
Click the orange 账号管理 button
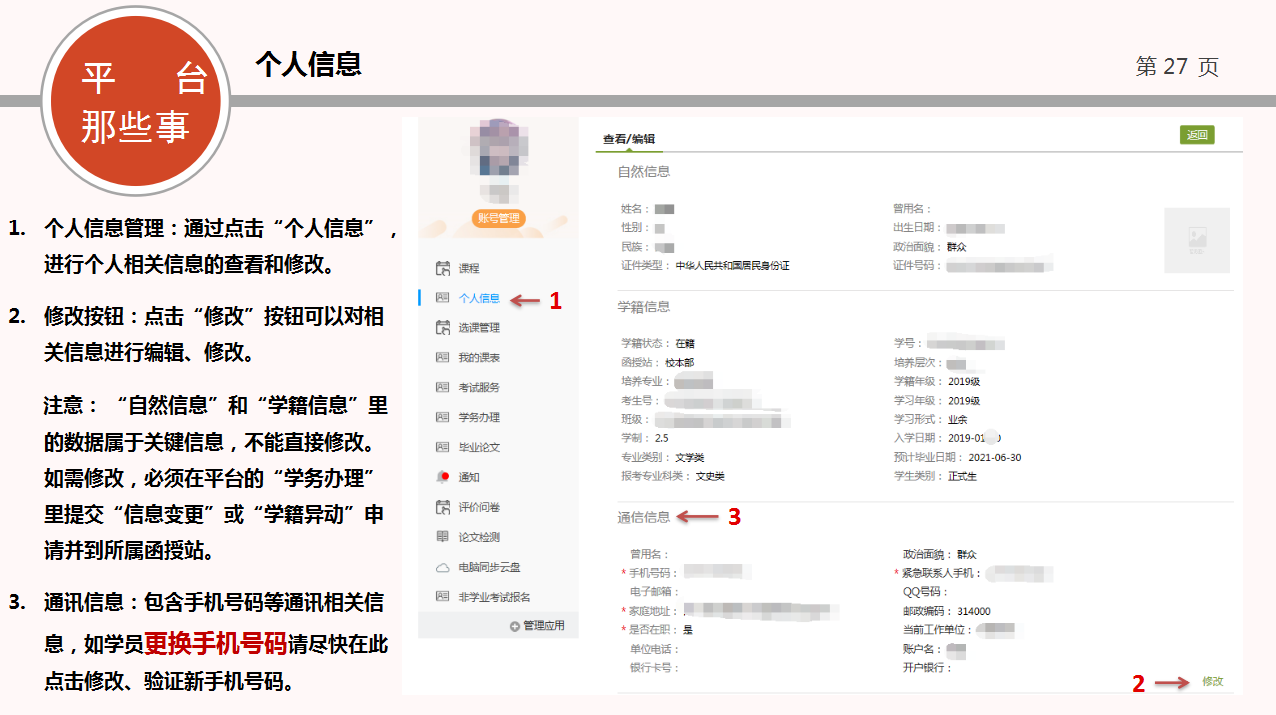click(499, 218)
